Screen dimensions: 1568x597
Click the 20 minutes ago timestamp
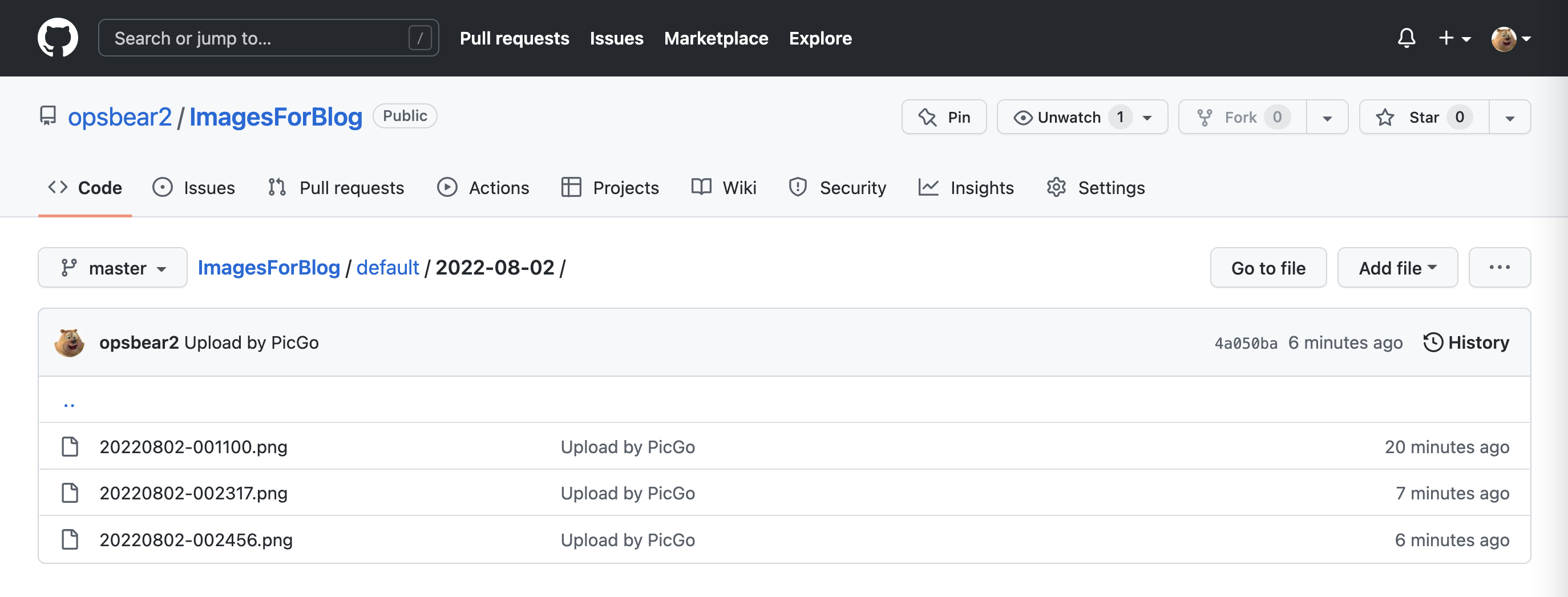1447,447
